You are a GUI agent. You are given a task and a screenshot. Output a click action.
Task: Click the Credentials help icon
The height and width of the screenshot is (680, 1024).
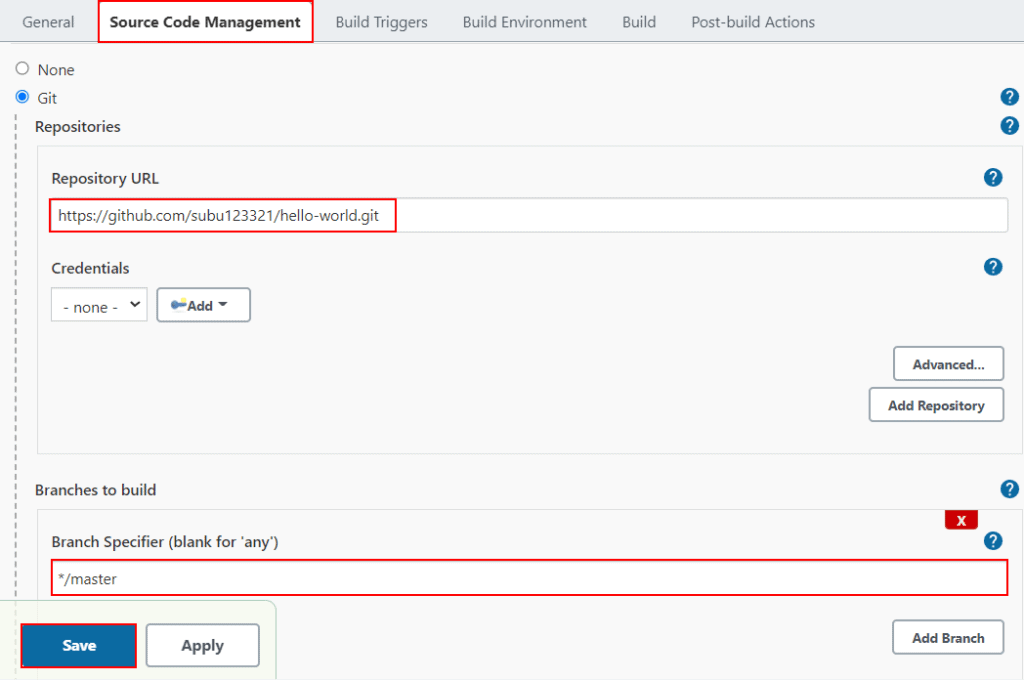[x=993, y=267]
